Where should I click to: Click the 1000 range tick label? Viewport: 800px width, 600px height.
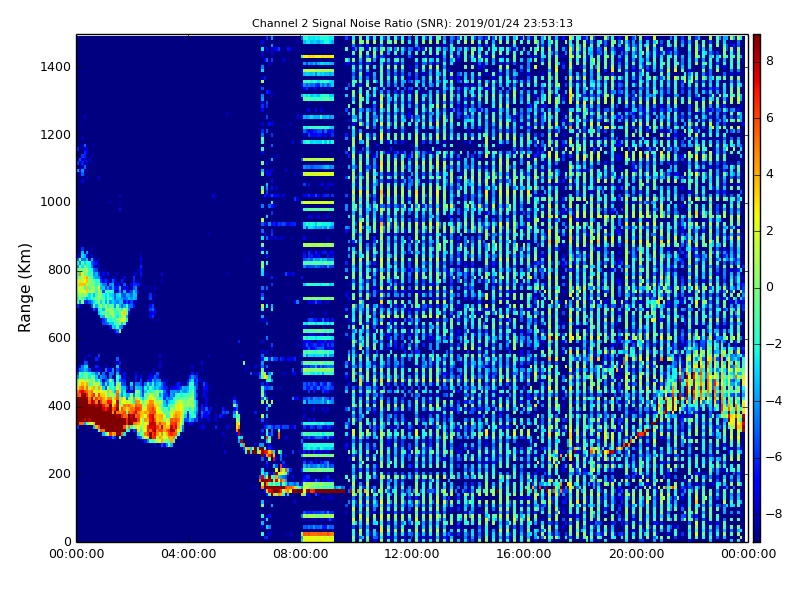56,202
